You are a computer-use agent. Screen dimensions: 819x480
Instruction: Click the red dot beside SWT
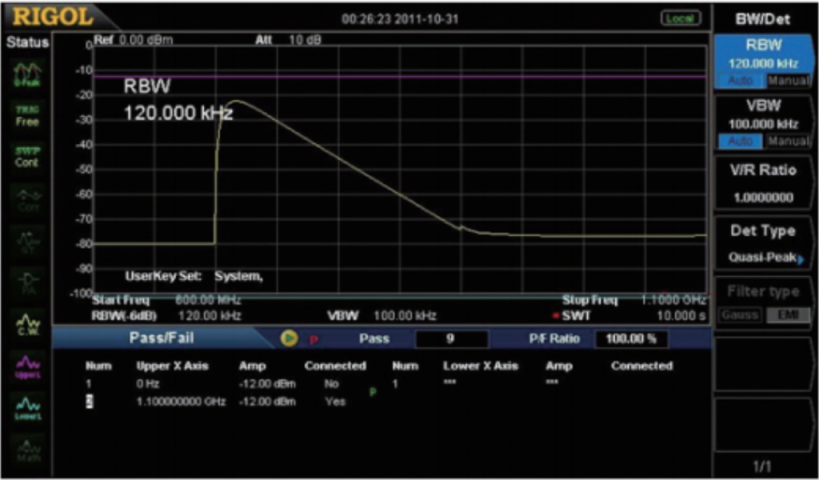[x=556, y=315]
